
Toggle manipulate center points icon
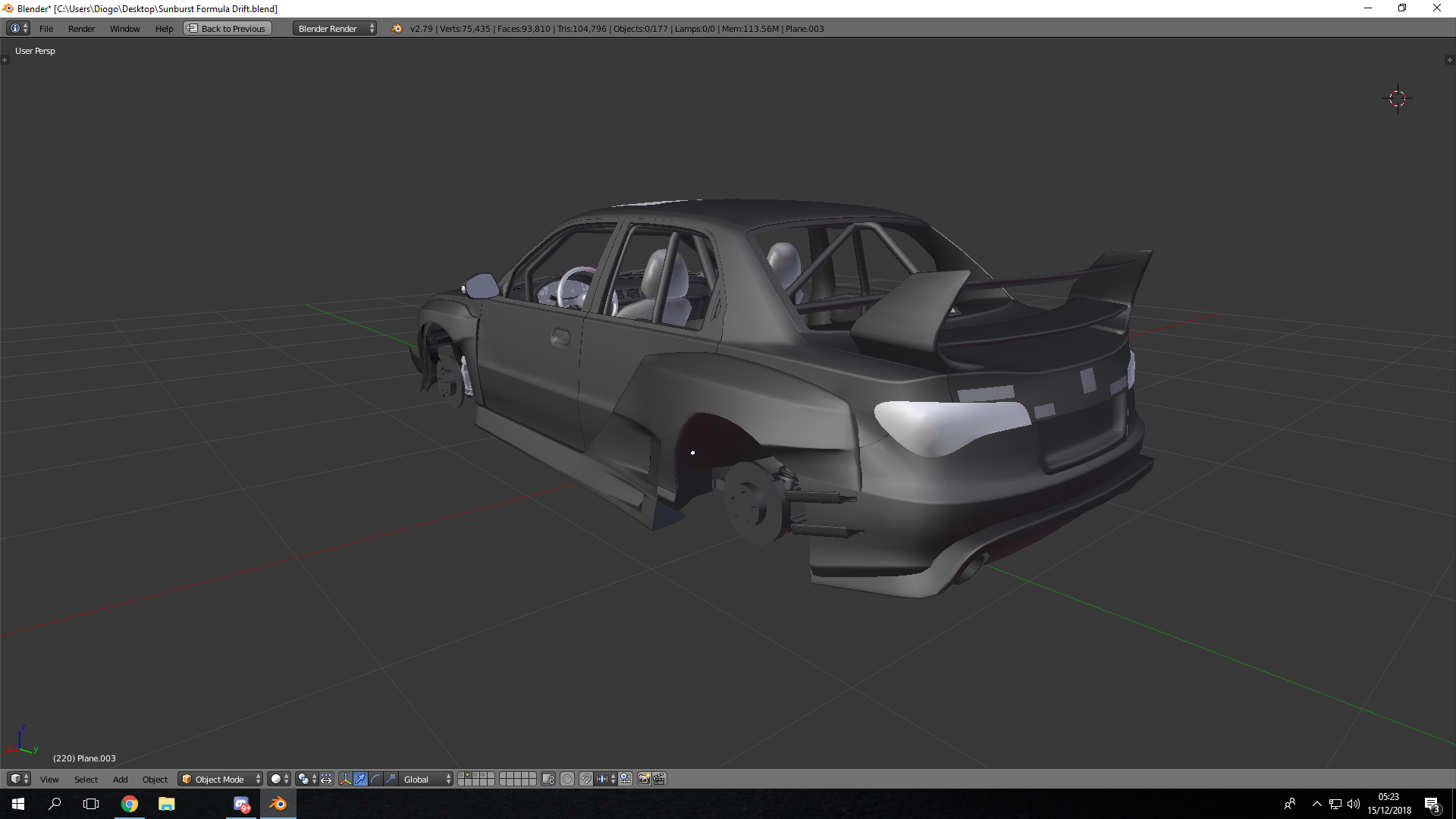[x=326, y=779]
